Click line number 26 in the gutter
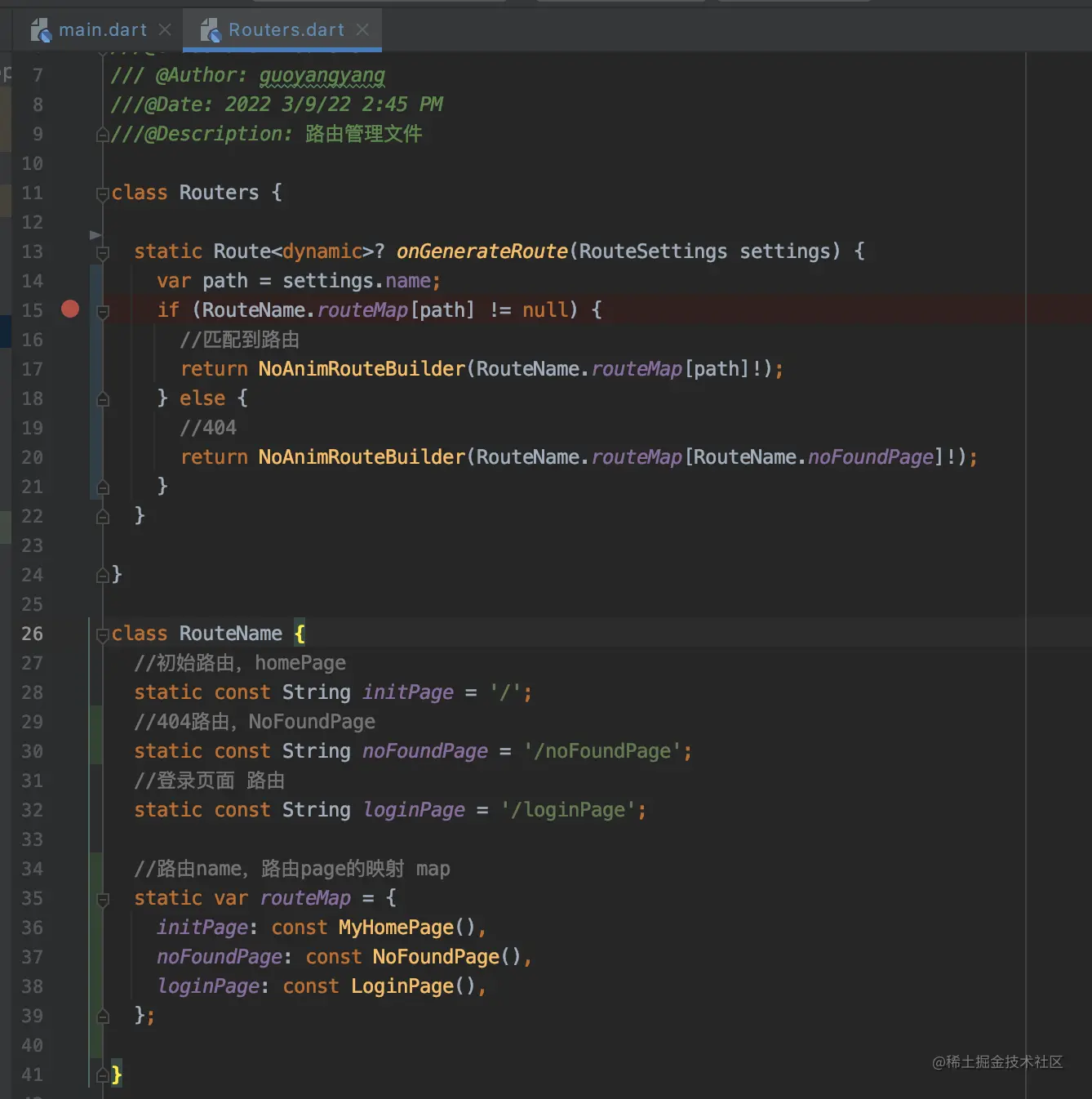Viewport: 1092px width, 1099px height. [32, 634]
